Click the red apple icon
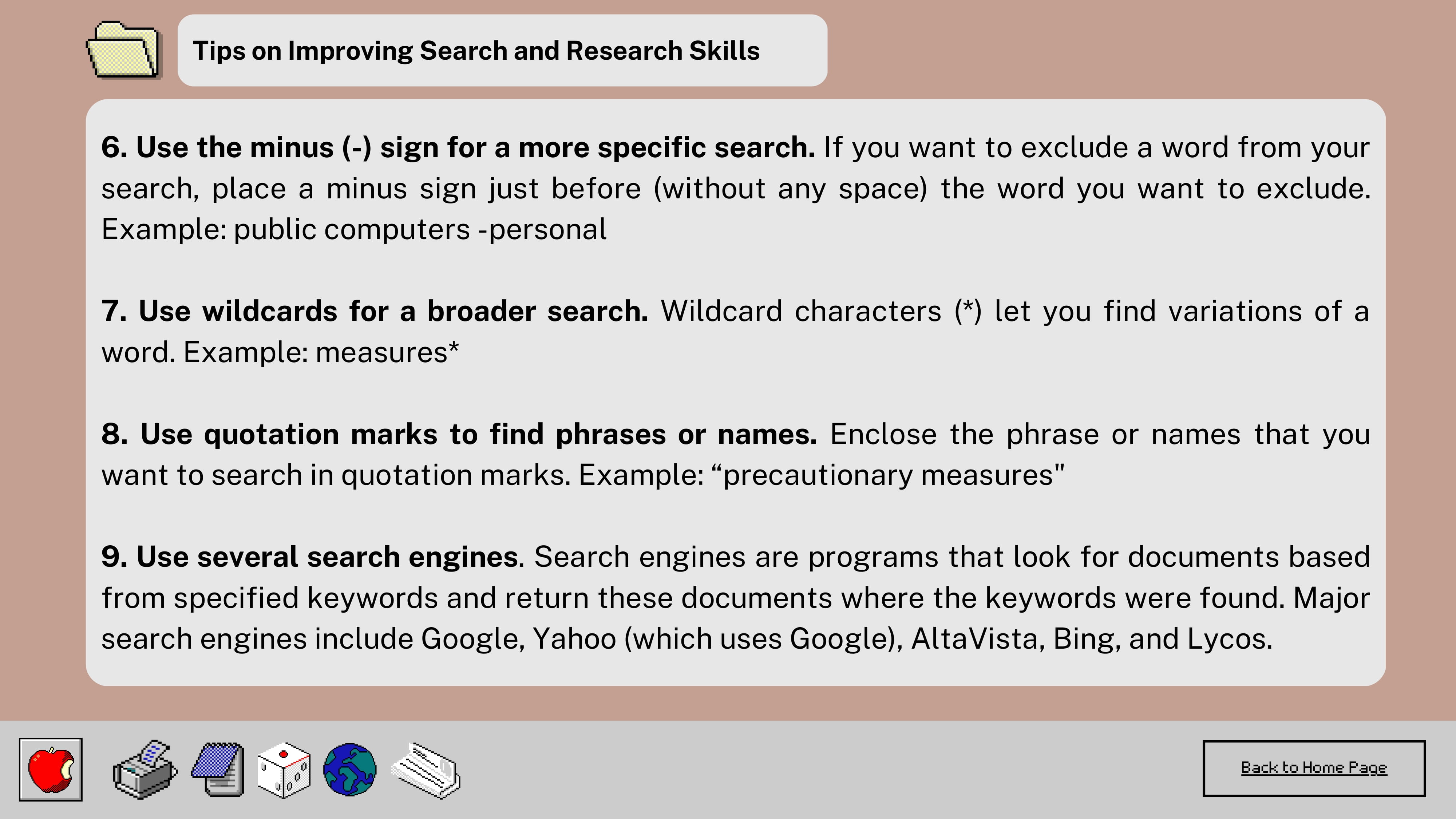Viewport: 1456px width, 819px height. [x=50, y=769]
